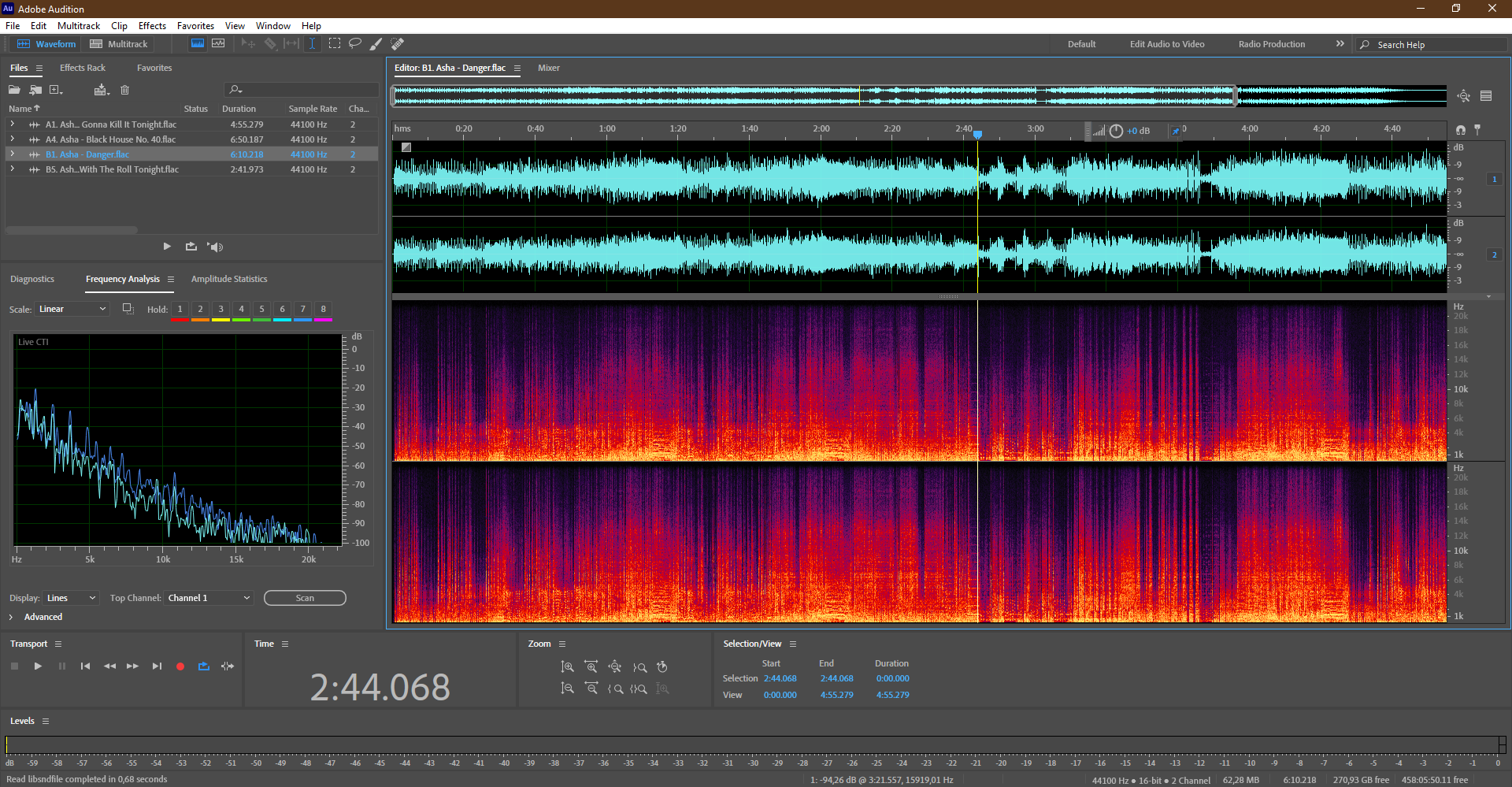This screenshot has height=787, width=1512.
Task: Select the Marquee Selection tool
Action: 335,43
